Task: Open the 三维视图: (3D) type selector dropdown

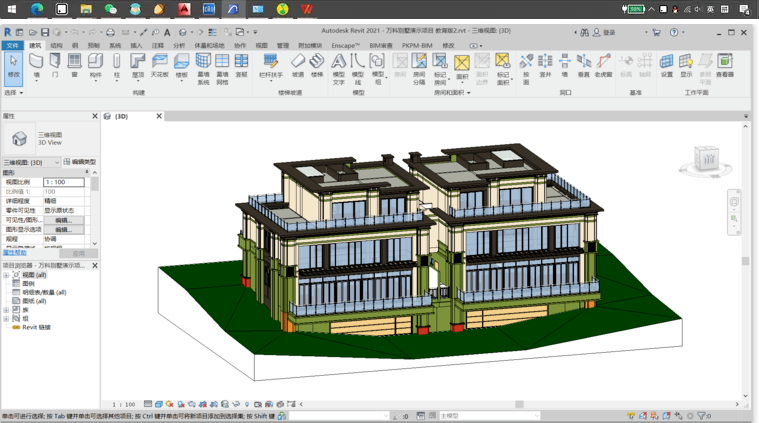Action: 32,162
